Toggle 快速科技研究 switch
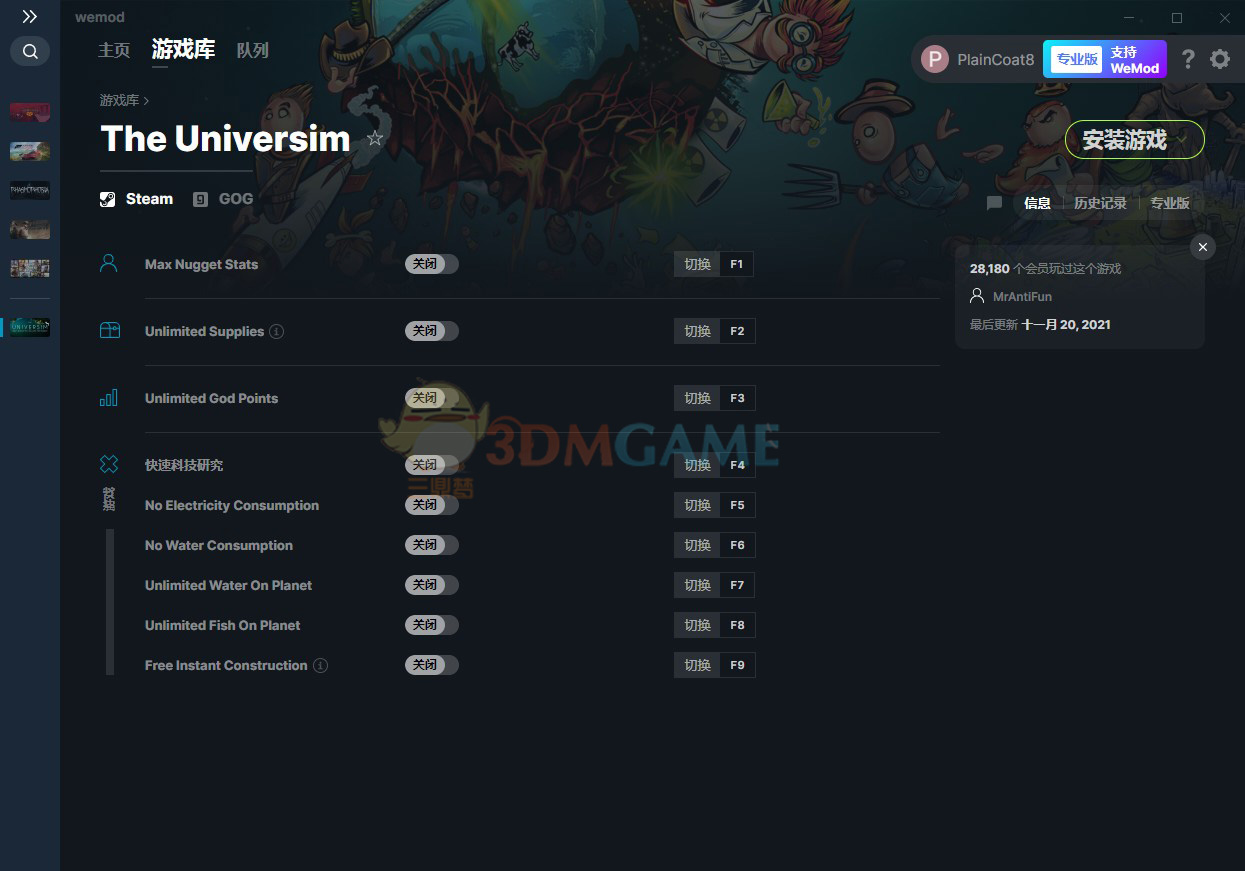 432,465
